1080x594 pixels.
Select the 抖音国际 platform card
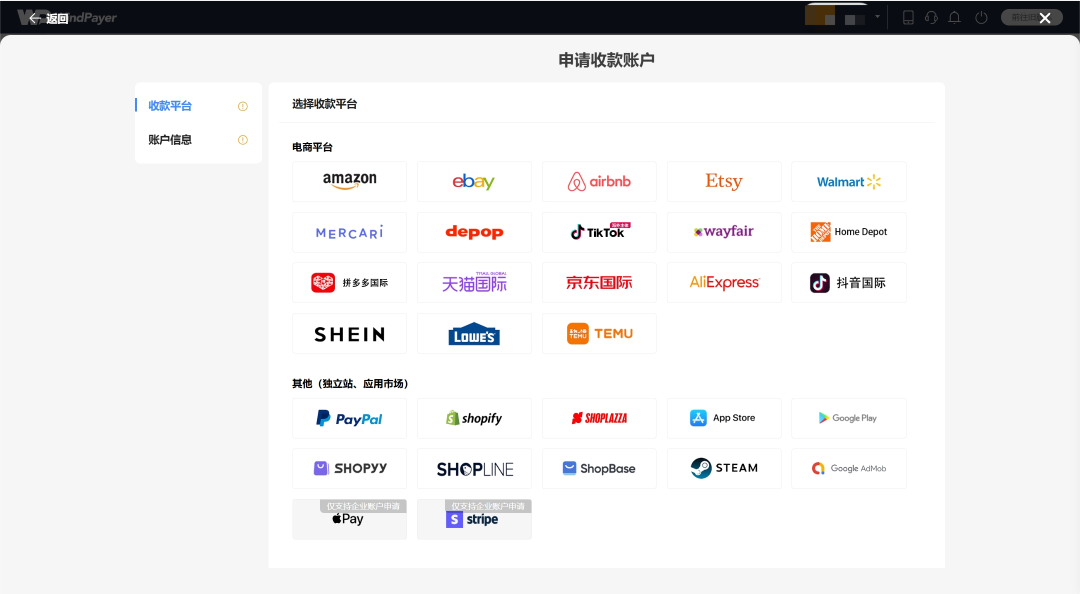849,283
